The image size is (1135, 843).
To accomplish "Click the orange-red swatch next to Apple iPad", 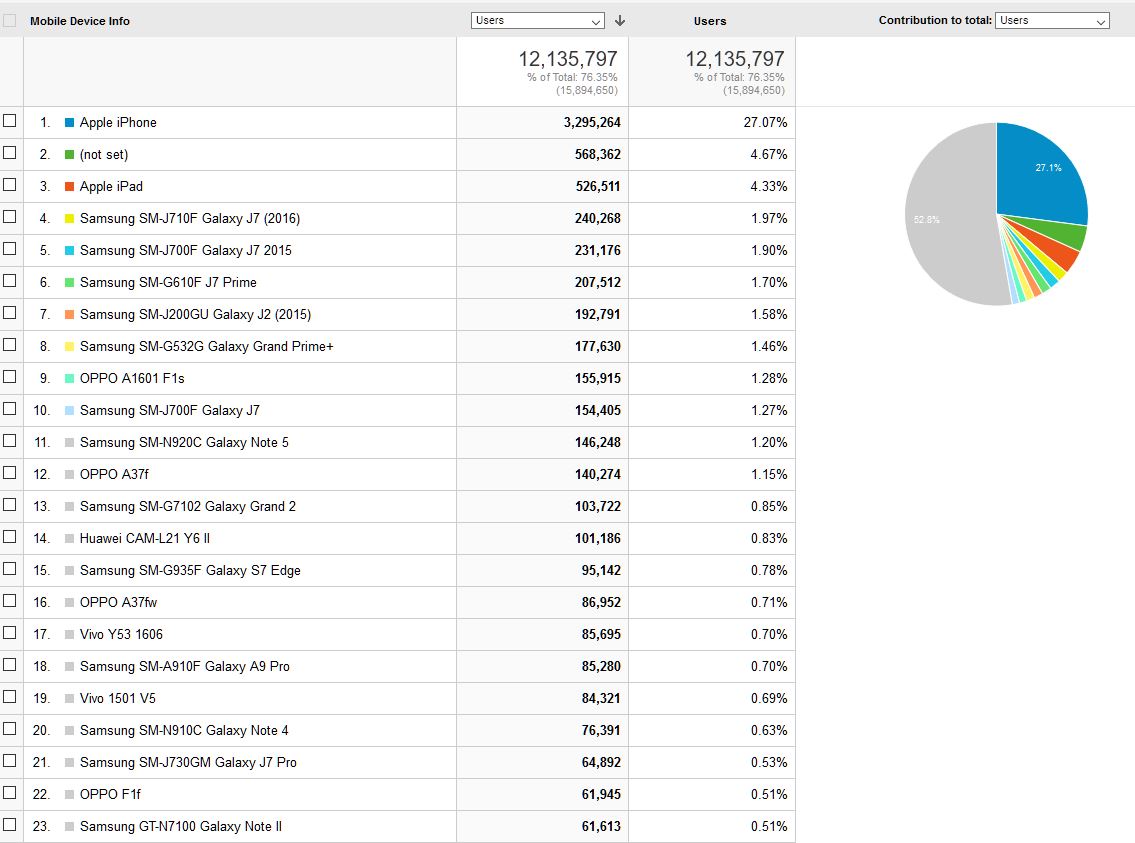I will coord(69,187).
